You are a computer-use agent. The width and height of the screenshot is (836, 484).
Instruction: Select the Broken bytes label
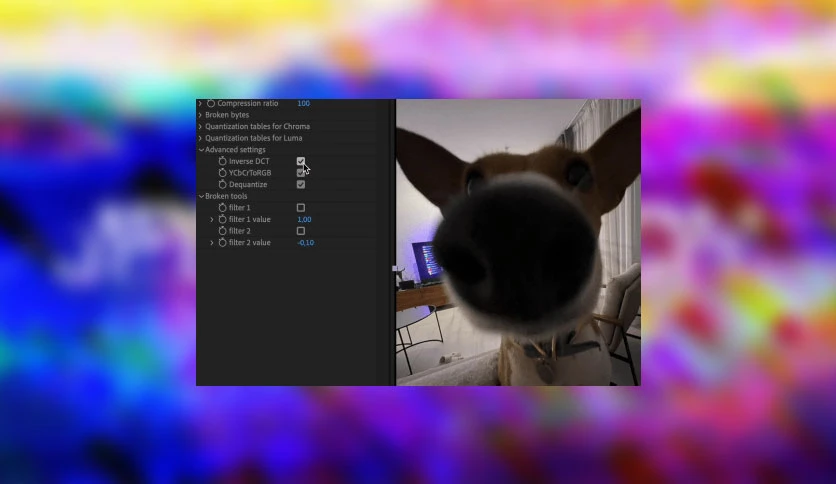pyautogui.click(x=227, y=115)
